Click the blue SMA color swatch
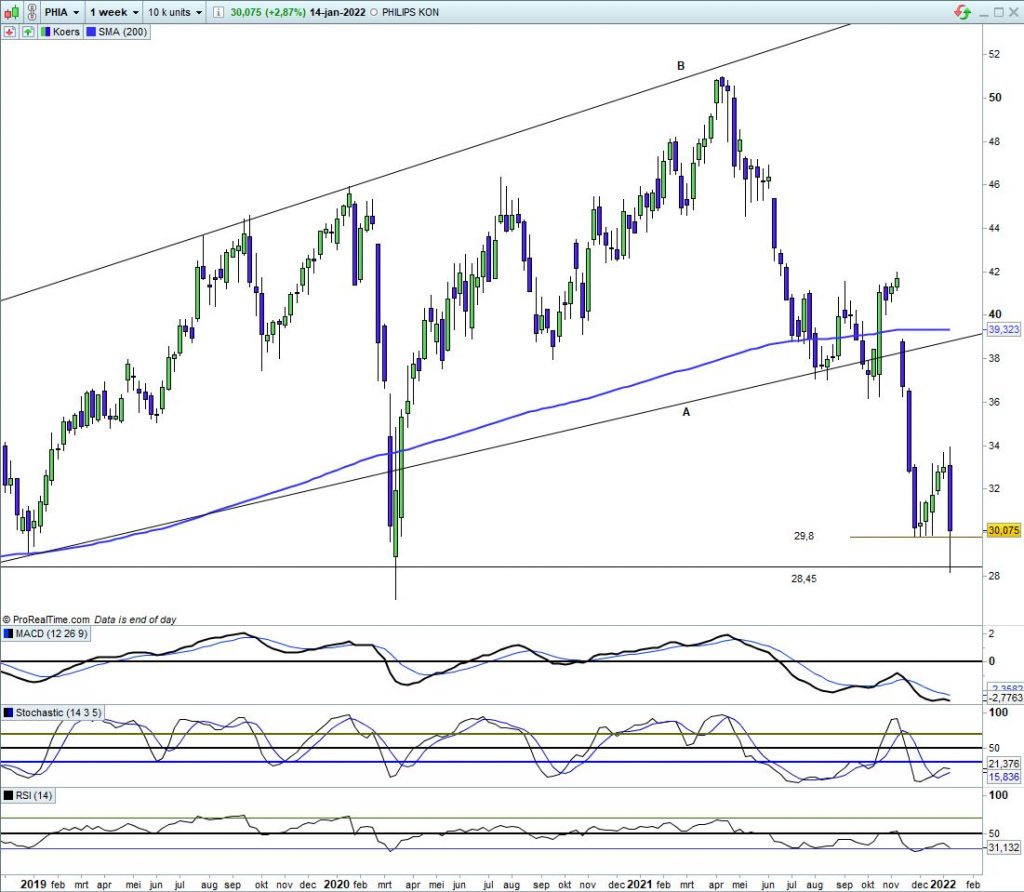1024x892 pixels. 92,32
